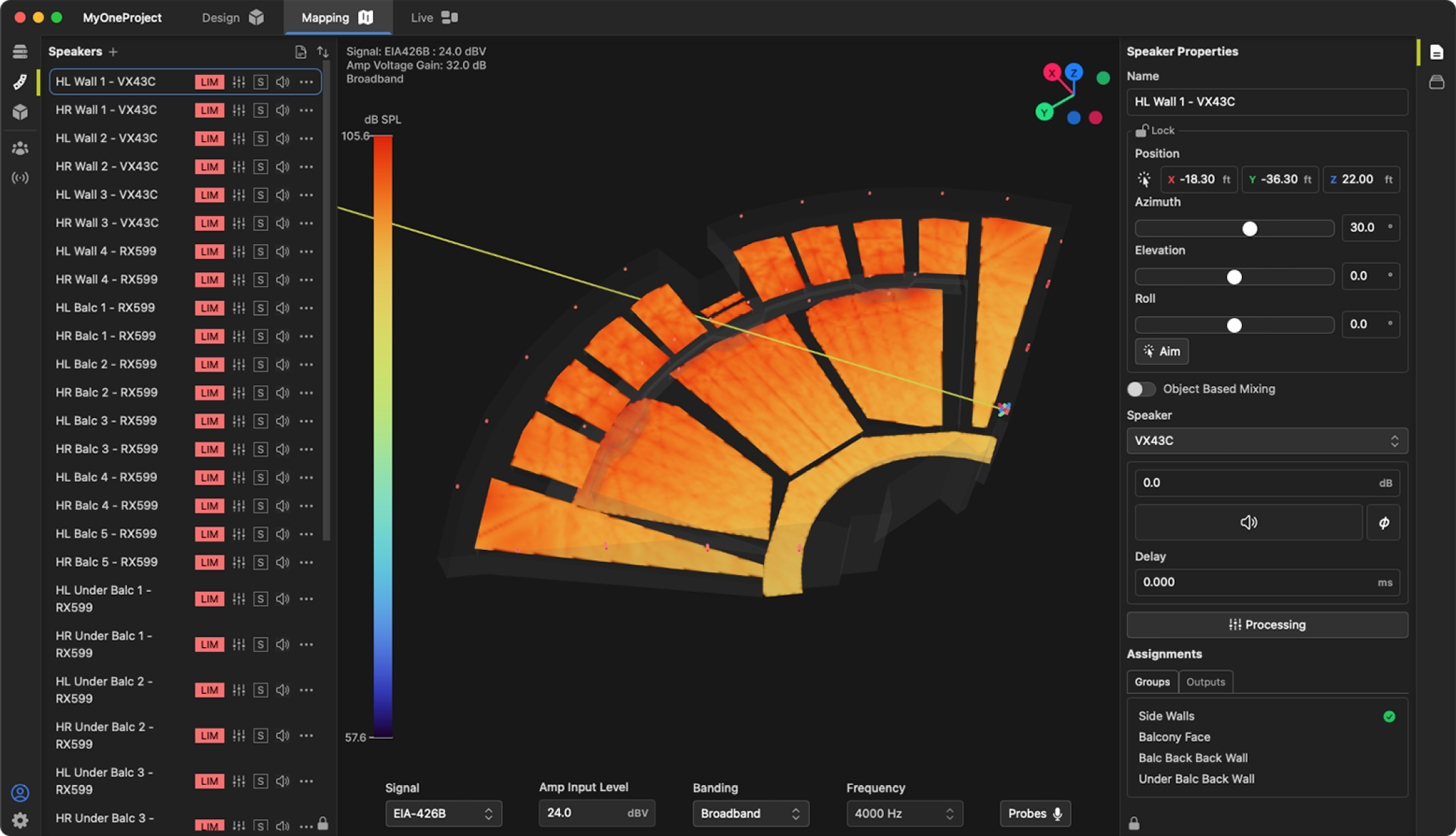Open settings gear in left sidebar
Viewport: 1456px width, 836px height.
tap(20, 820)
